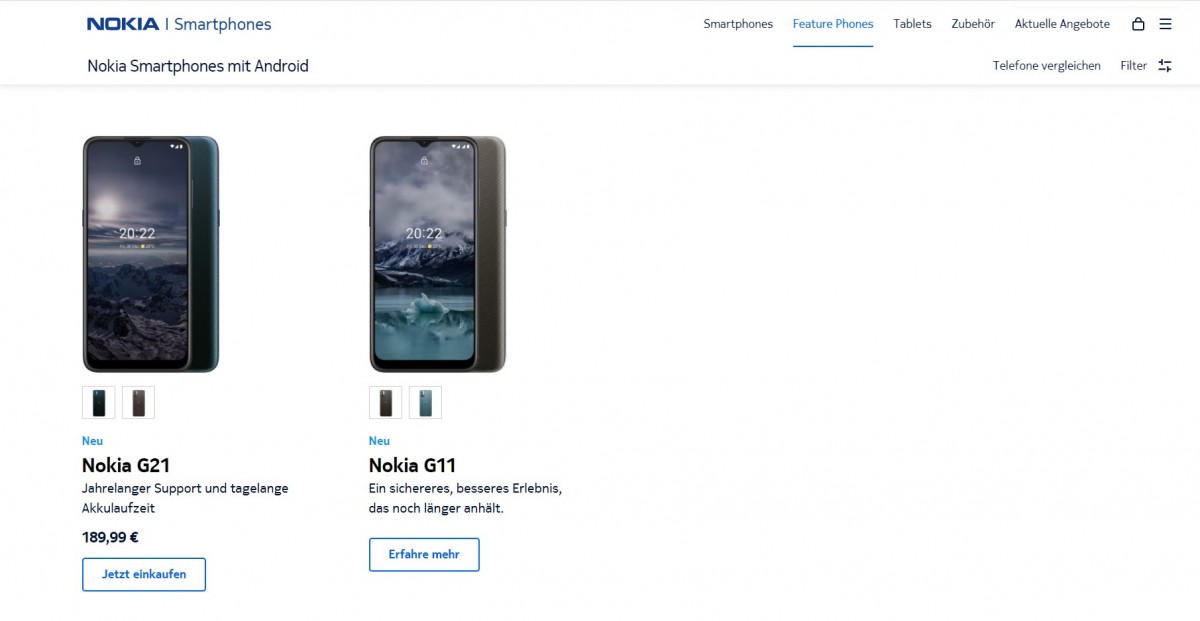The height and width of the screenshot is (621, 1200).
Task: Open the hamburger menu icon
Action: pos(1165,24)
